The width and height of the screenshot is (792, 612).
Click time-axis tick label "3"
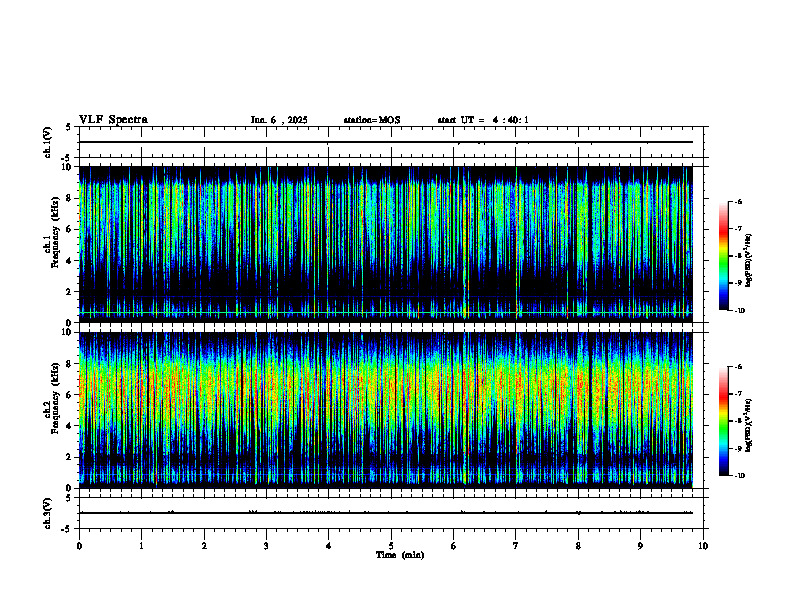[266, 546]
